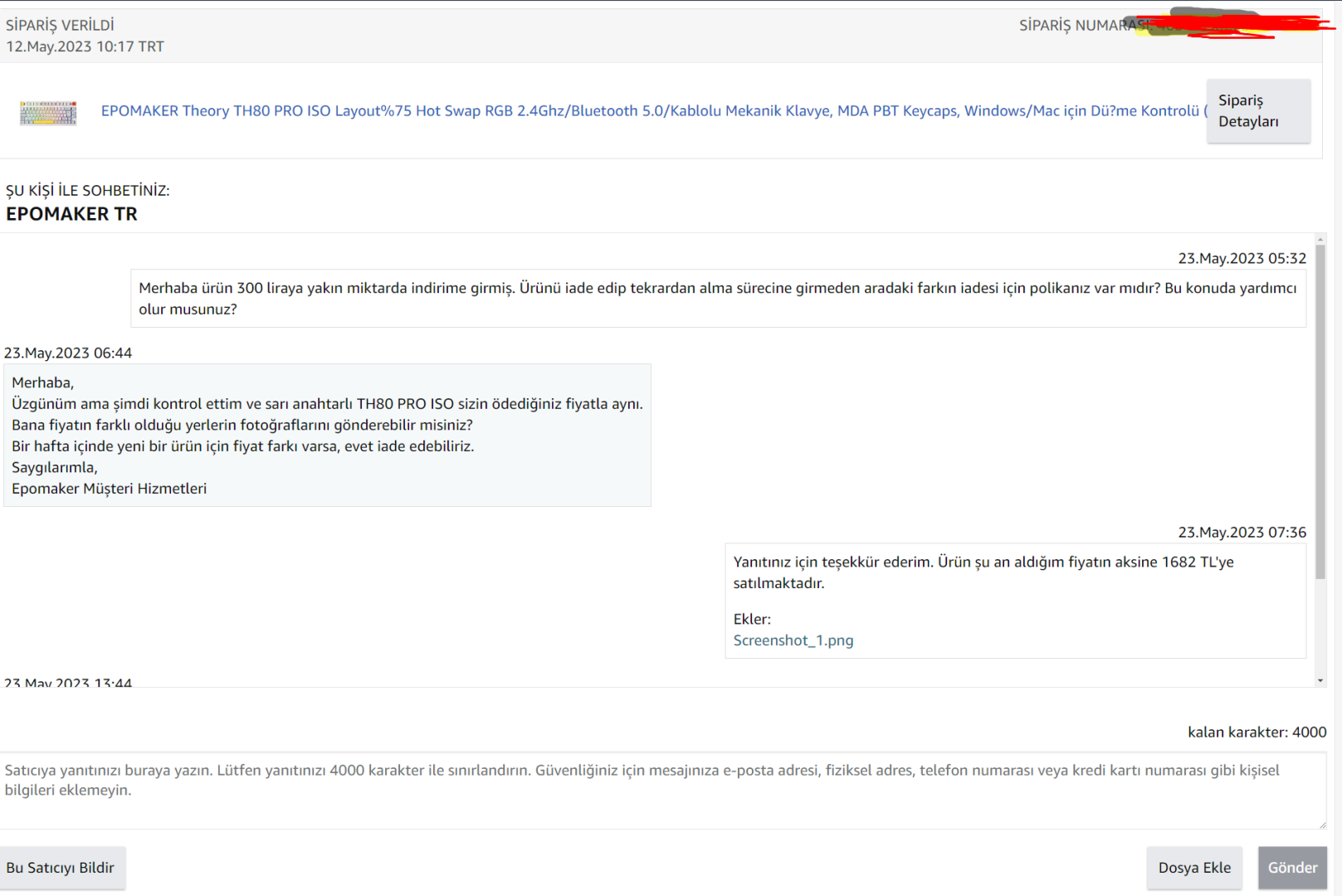Click the timestamp 23.May.2023 06:44
The image size is (1342, 896).
pos(68,353)
